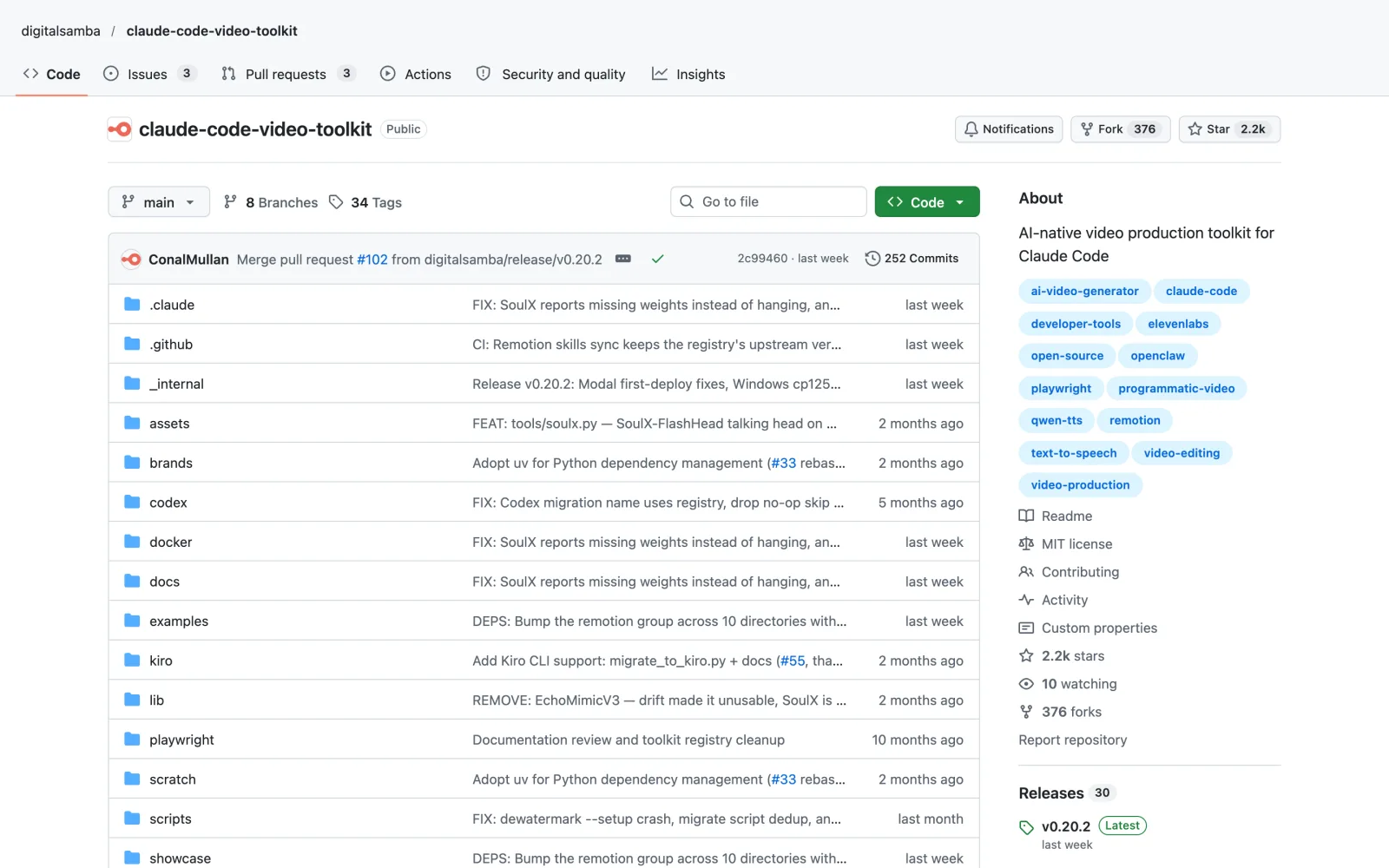Viewport: 1389px width, 868px height.
Task: Click the Notifications bell button
Action: tap(1009, 129)
